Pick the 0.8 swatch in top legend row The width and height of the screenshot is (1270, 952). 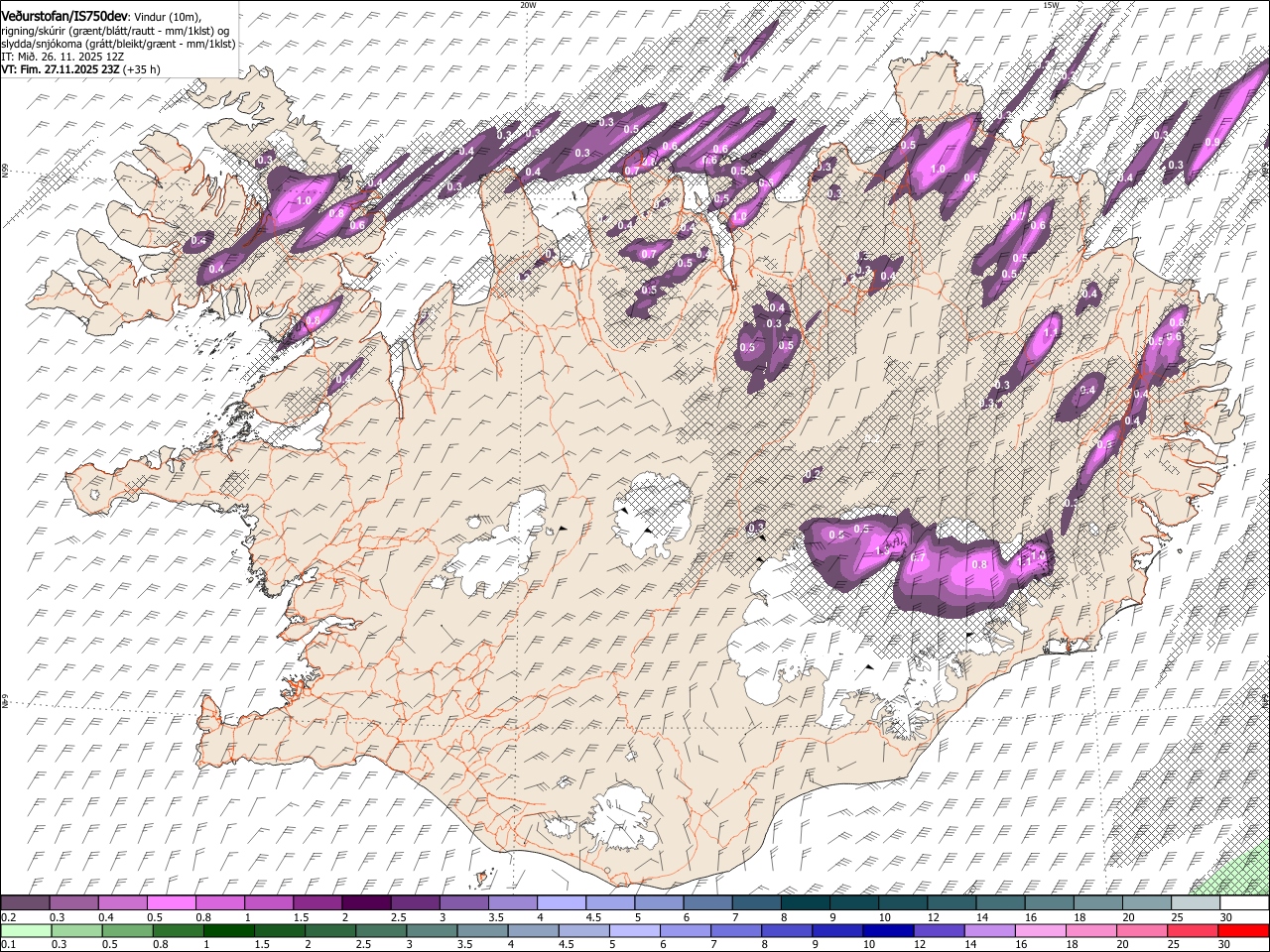219,903
